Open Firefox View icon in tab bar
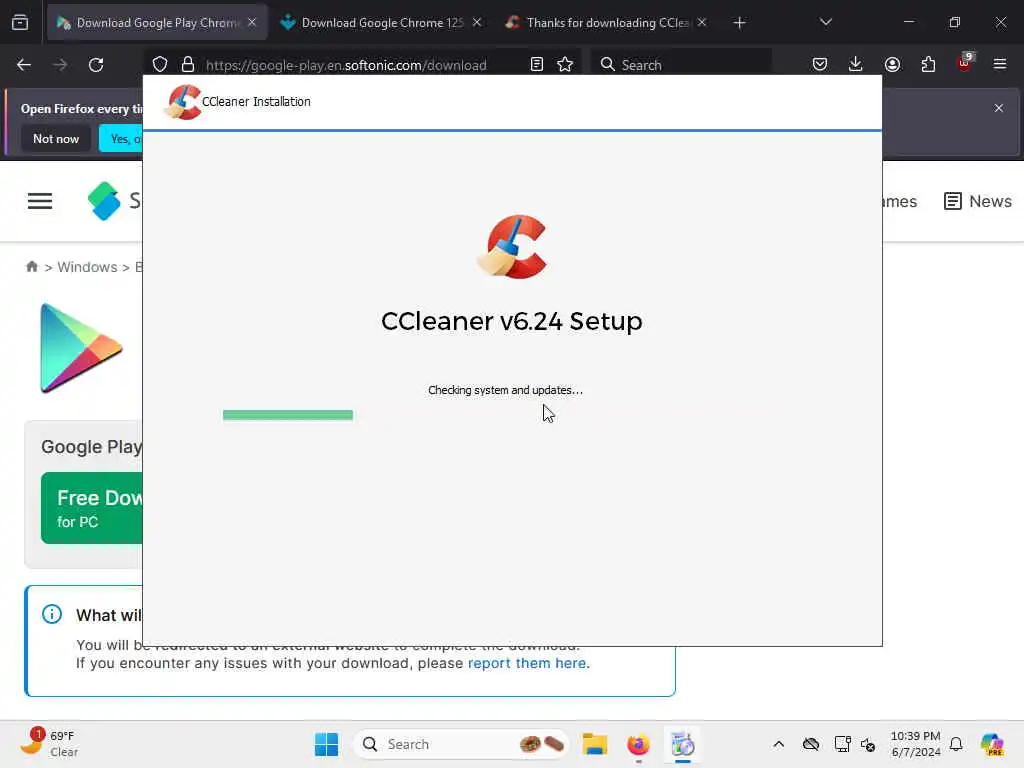 20,23
